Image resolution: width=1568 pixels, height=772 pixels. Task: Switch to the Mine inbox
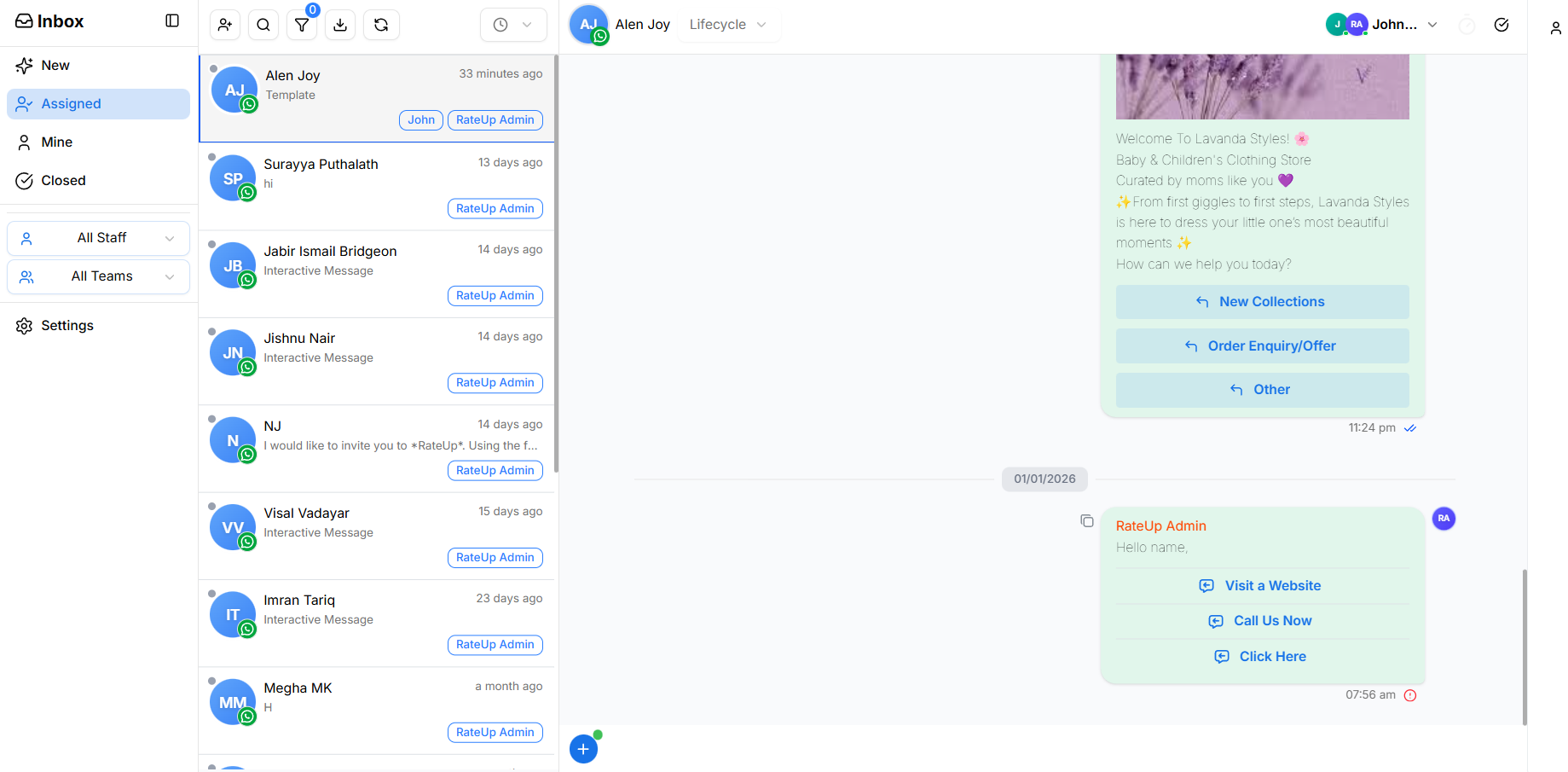click(57, 142)
